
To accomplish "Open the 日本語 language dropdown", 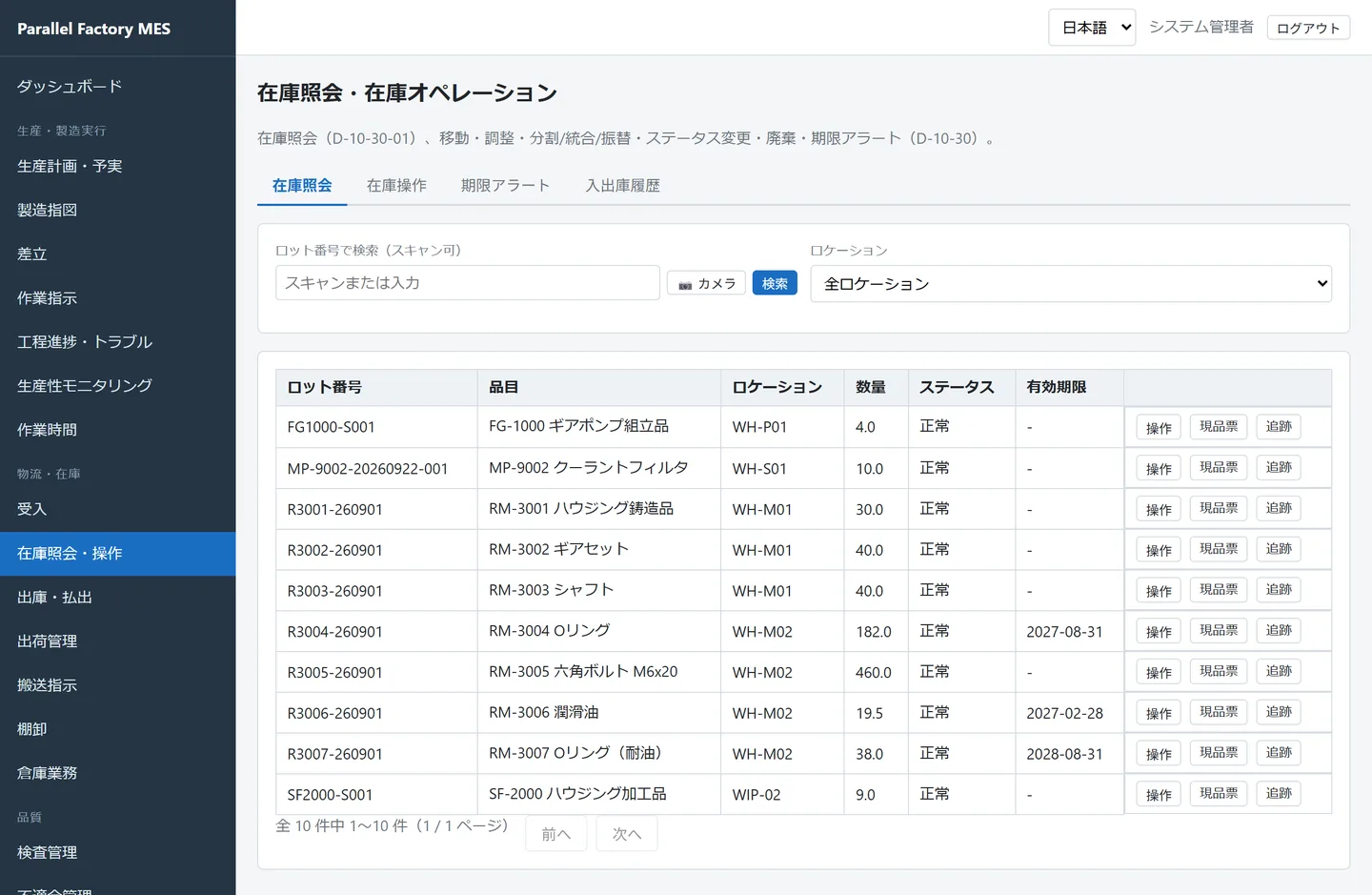I will pyautogui.click(x=1092, y=28).
